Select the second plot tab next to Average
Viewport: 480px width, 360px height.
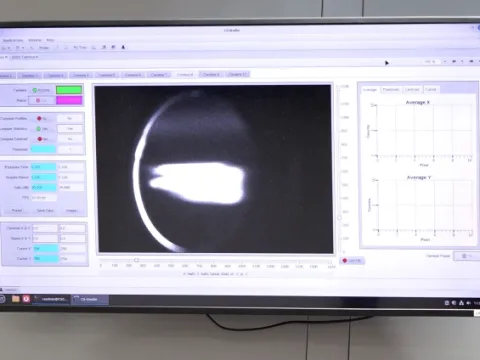(391, 90)
